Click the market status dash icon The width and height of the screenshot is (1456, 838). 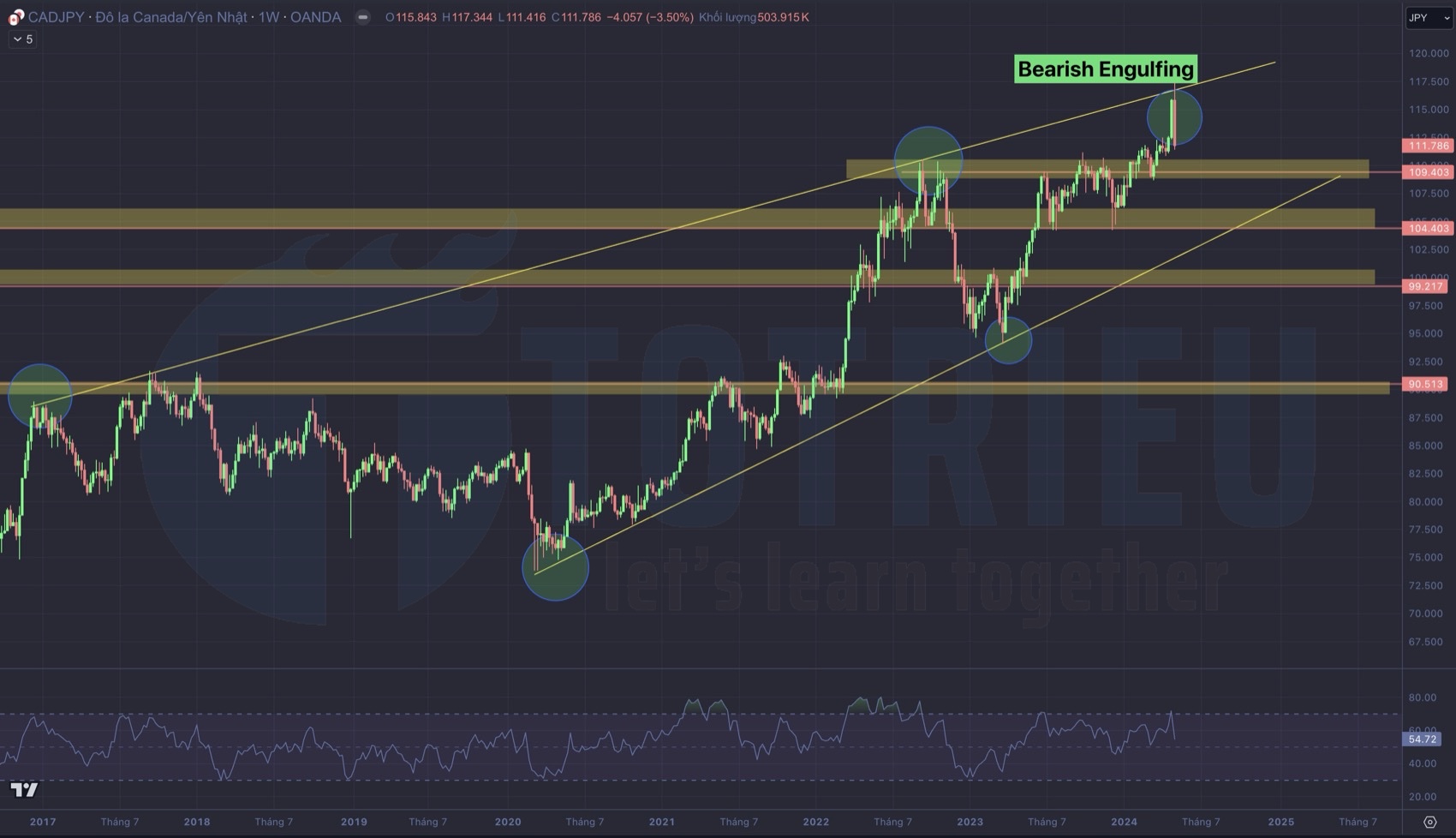(363, 17)
